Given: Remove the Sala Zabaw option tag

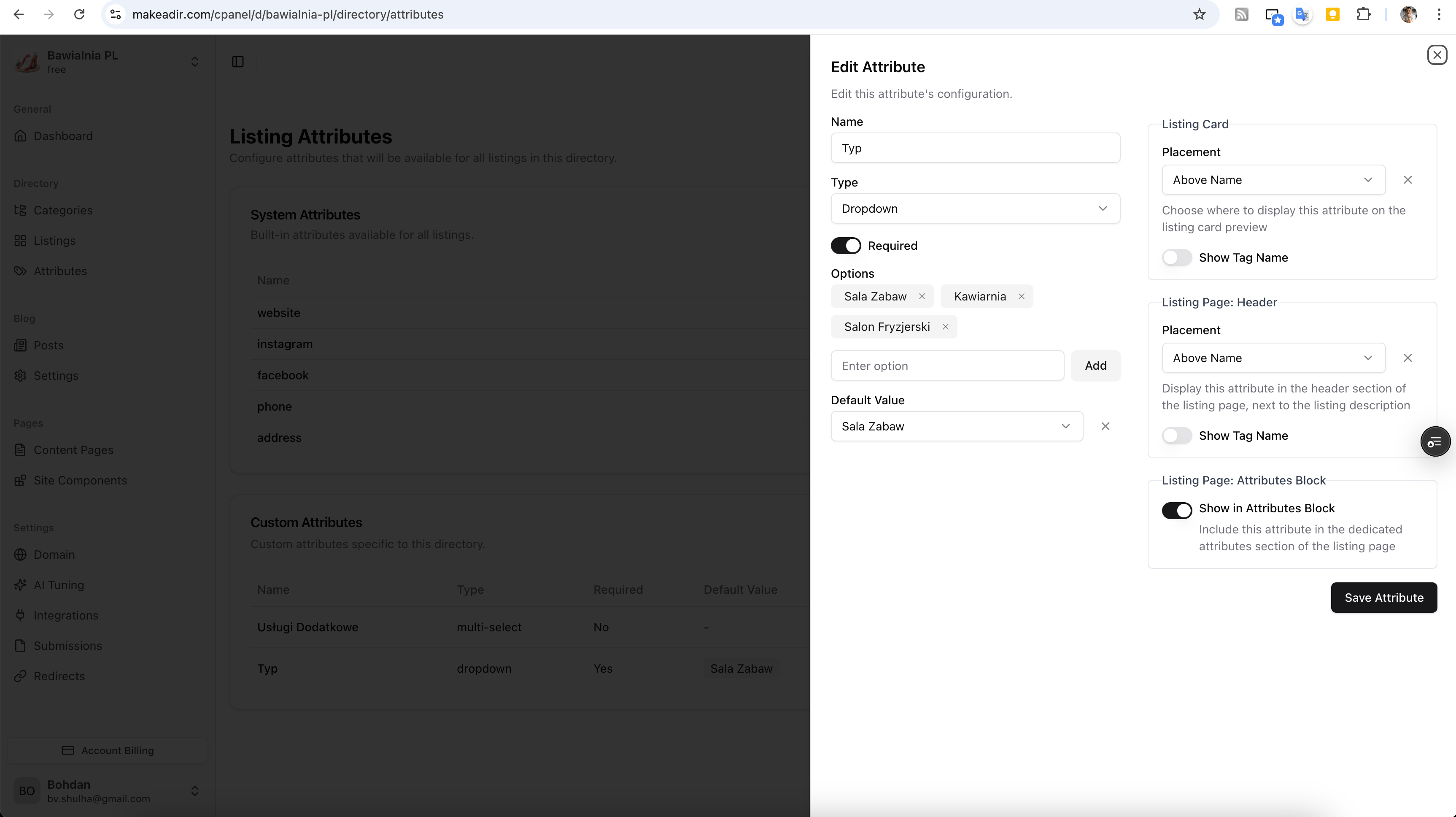Looking at the screenshot, I should pyautogui.click(x=922, y=296).
